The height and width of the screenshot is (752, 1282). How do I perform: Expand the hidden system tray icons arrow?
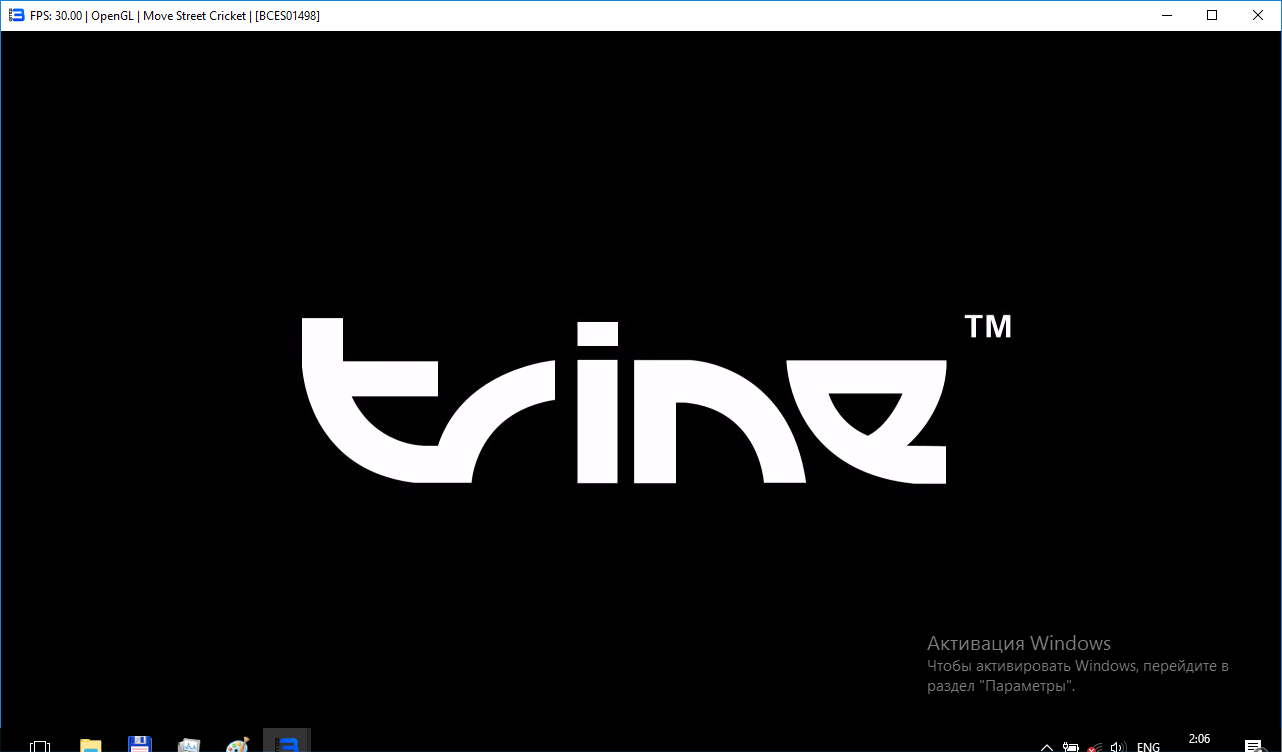pos(1047,746)
